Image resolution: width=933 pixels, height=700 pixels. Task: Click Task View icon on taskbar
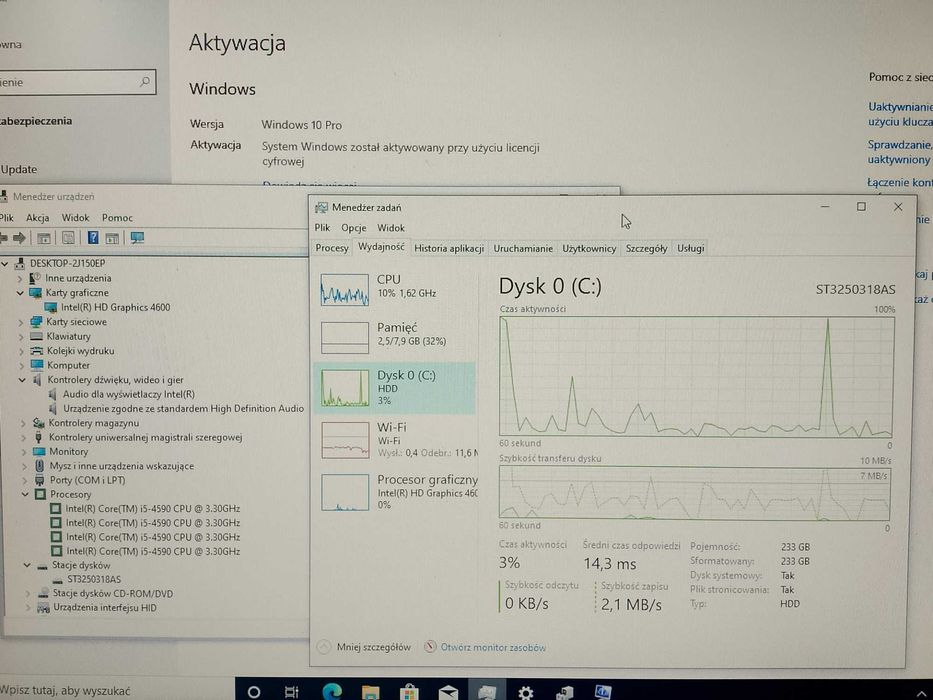coord(292,692)
